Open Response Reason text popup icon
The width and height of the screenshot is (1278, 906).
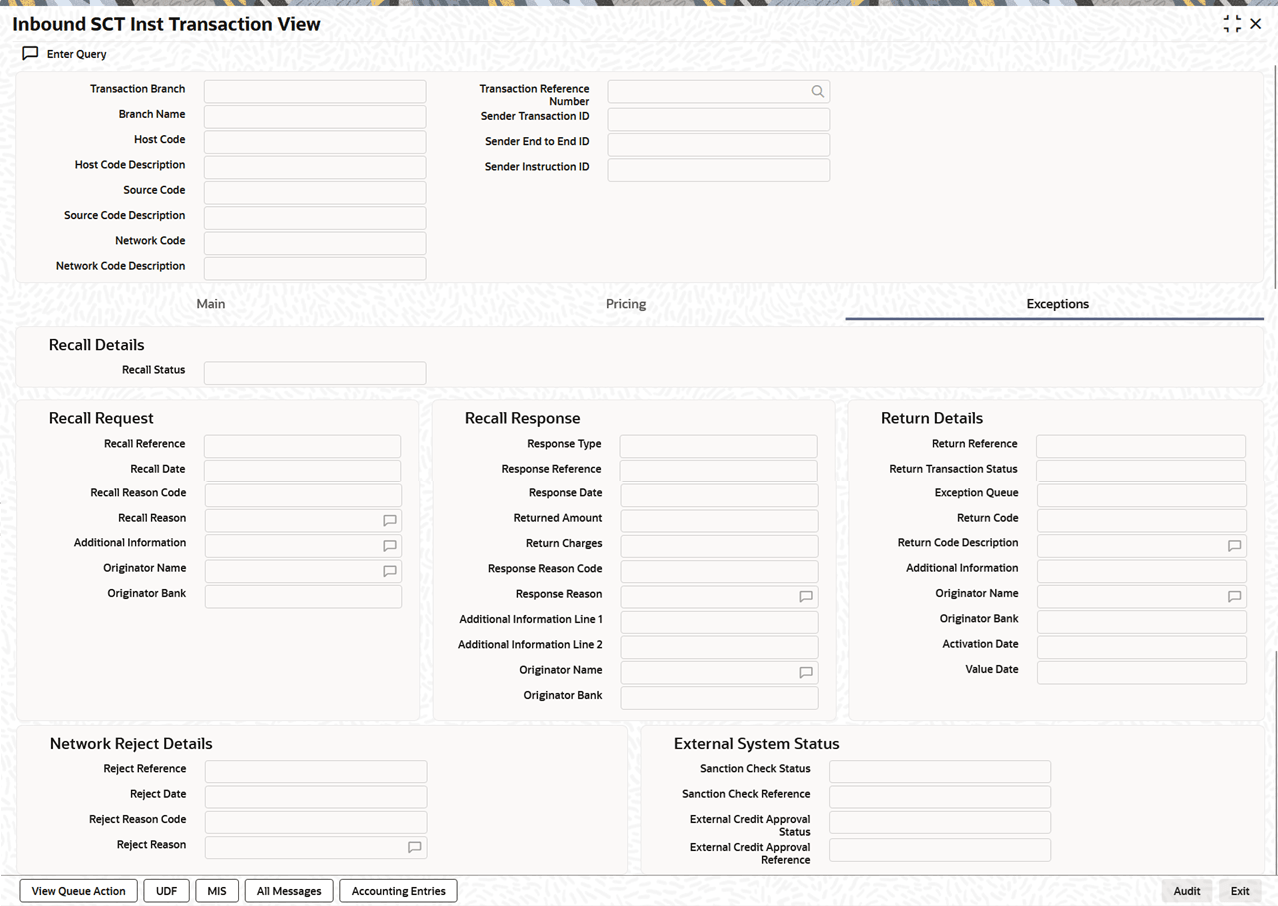coord(806,597)
